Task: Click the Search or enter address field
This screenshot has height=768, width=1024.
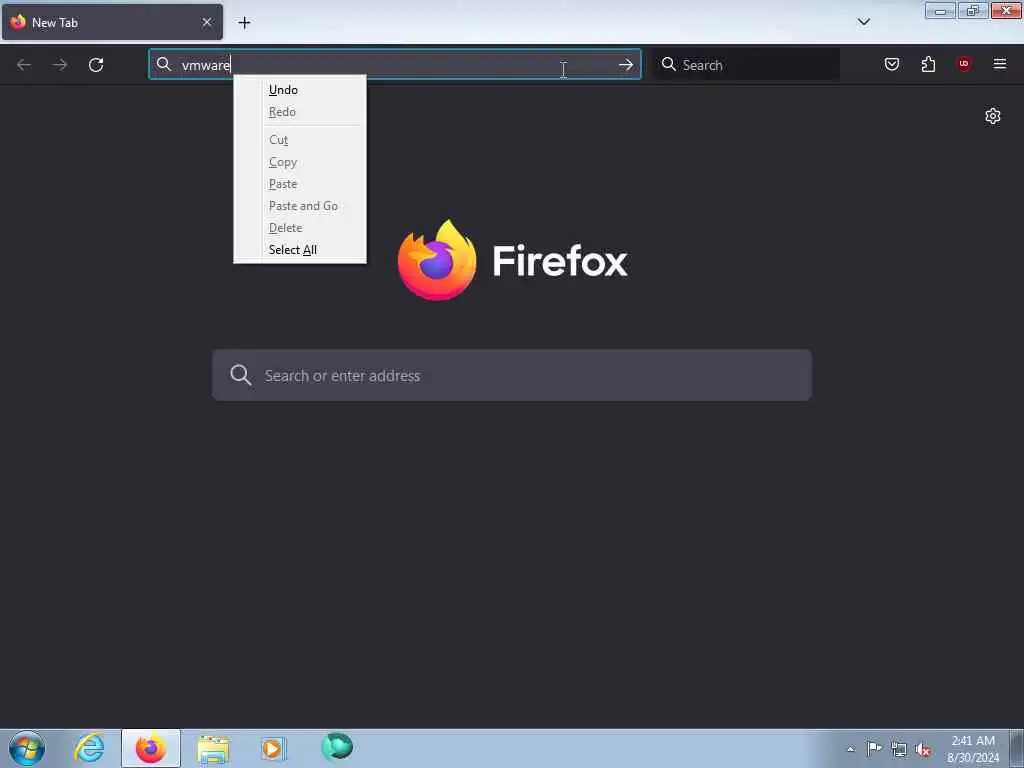Action: click(x=512, y=376)
